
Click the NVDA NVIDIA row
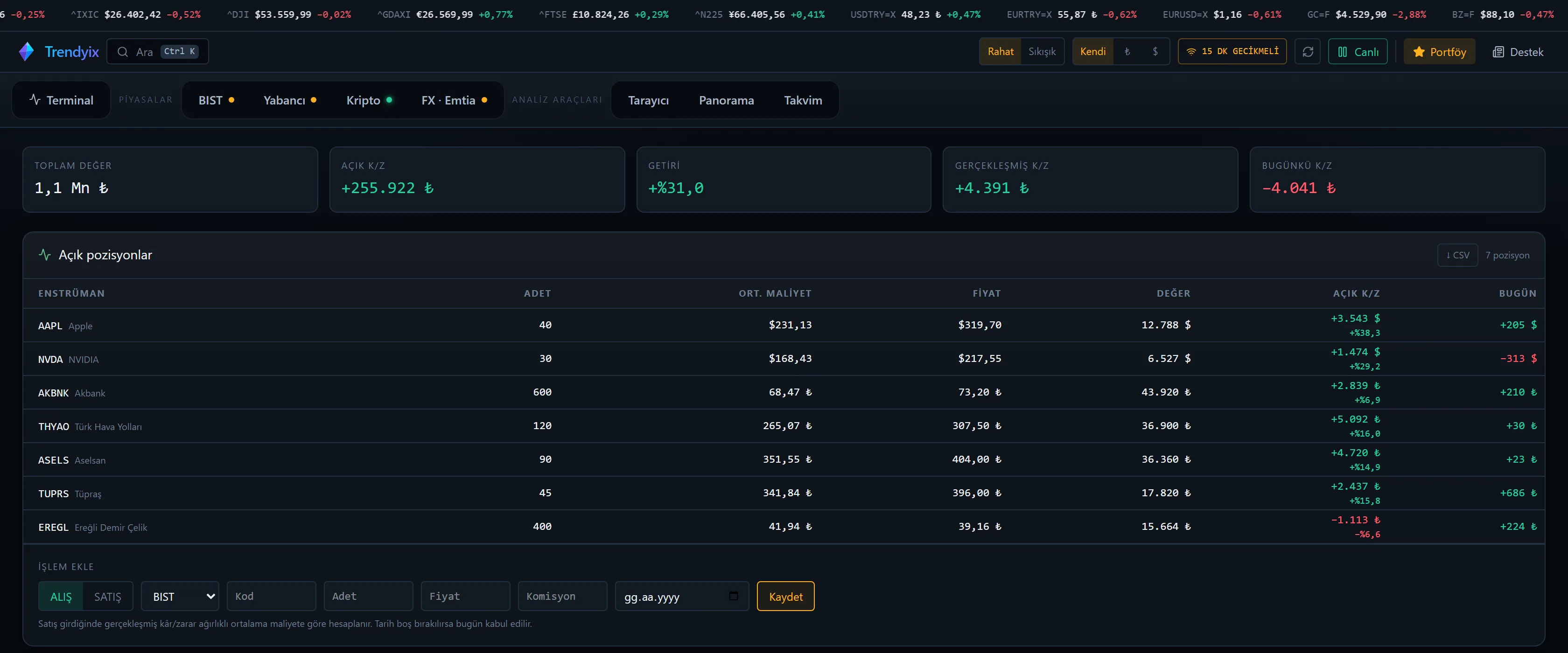[784, 358]
